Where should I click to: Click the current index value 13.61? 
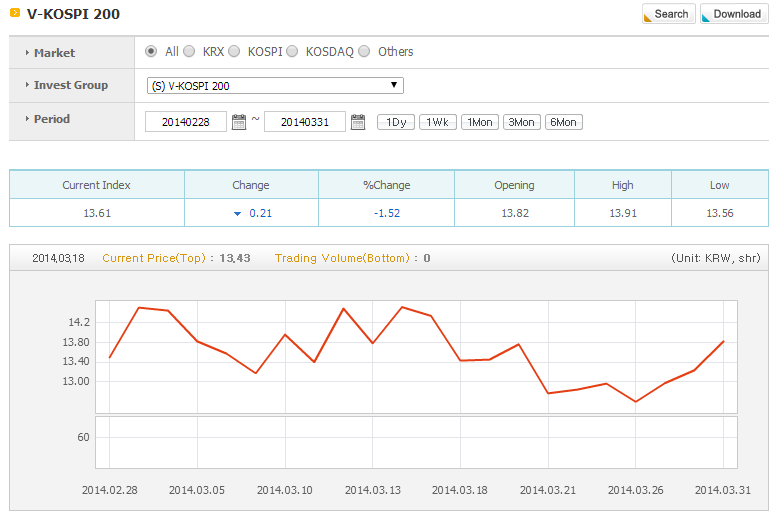click(x=97, y=213)
